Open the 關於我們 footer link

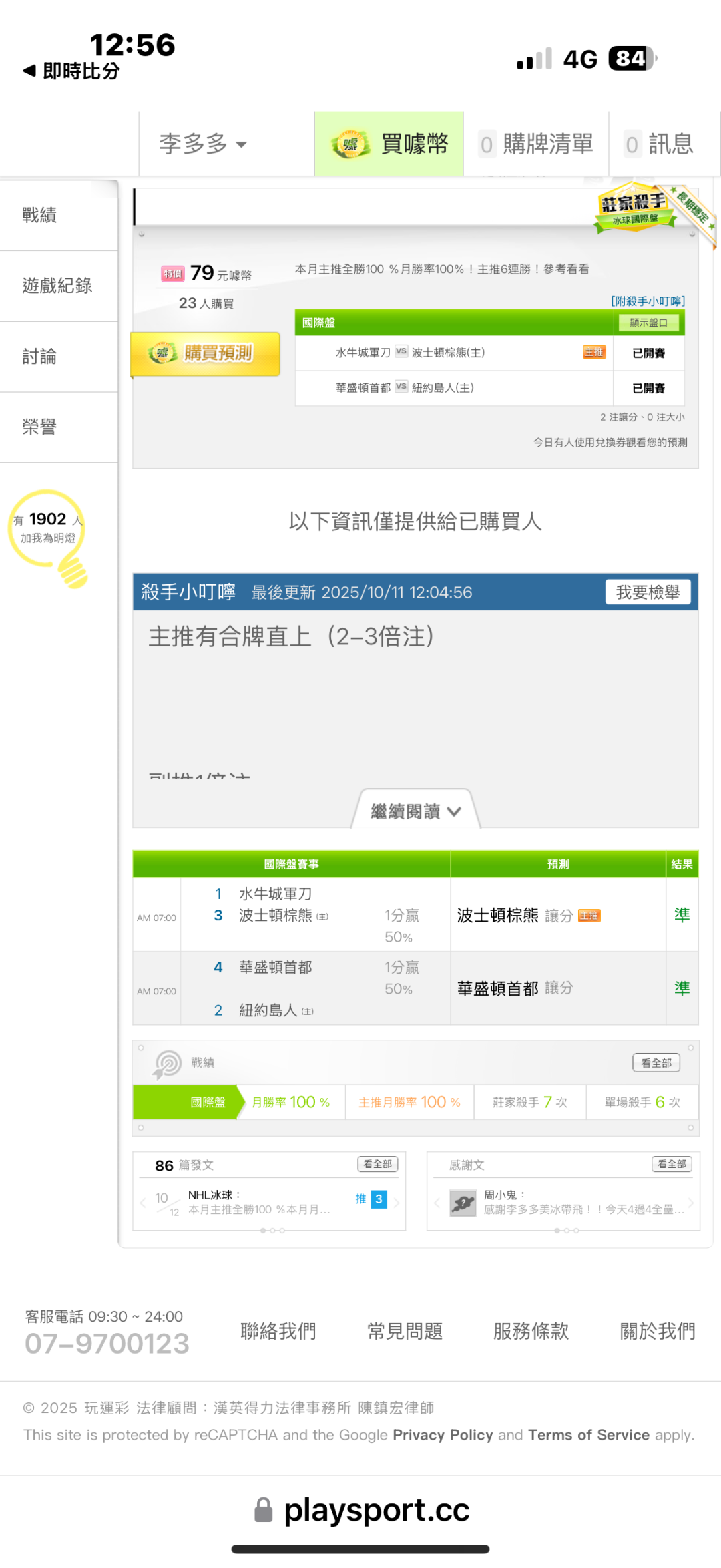(x=658, y=1331)
